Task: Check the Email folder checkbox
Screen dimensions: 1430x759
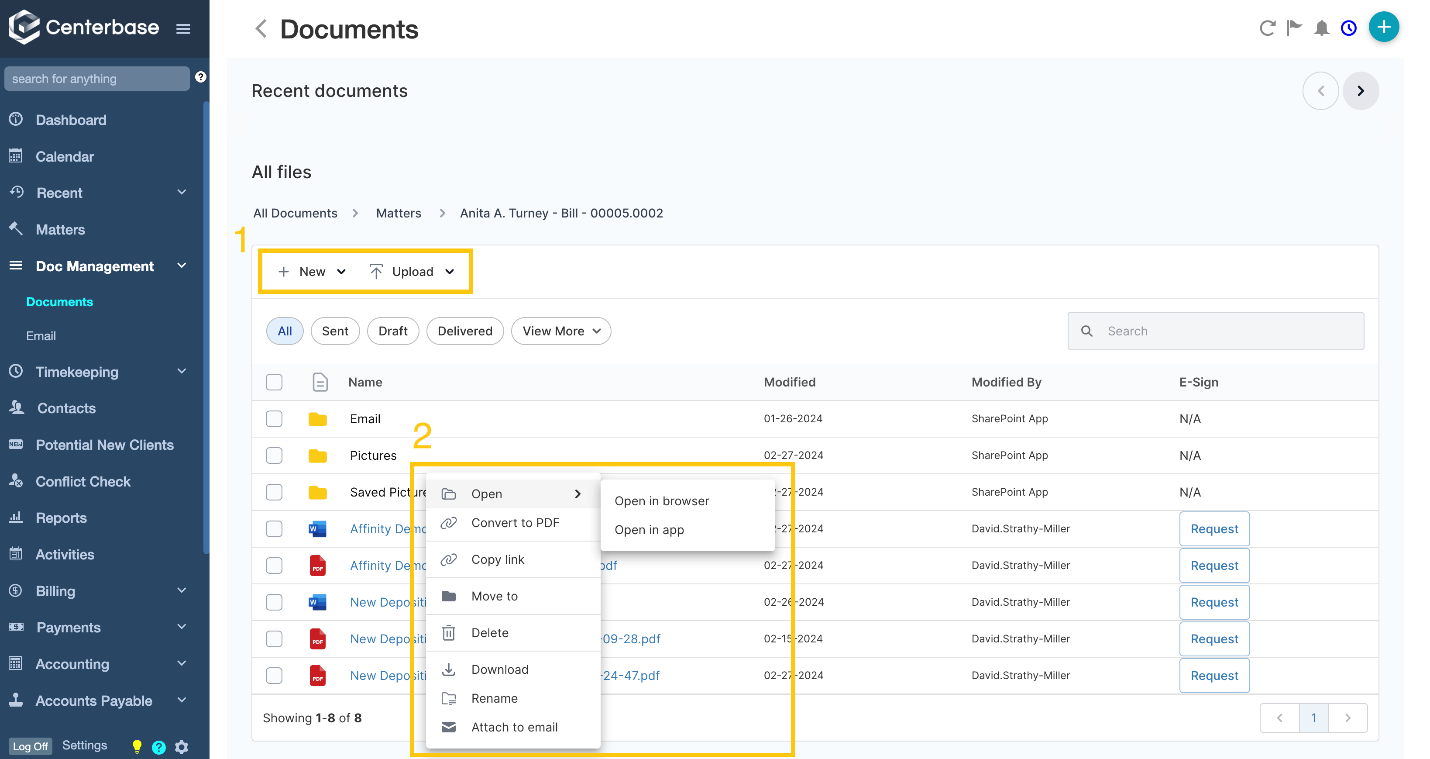Action: click(x=274, y=419)
